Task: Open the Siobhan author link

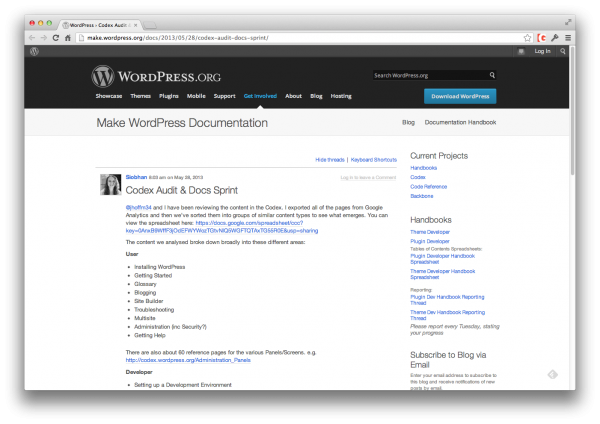Action: coord(136,177)
